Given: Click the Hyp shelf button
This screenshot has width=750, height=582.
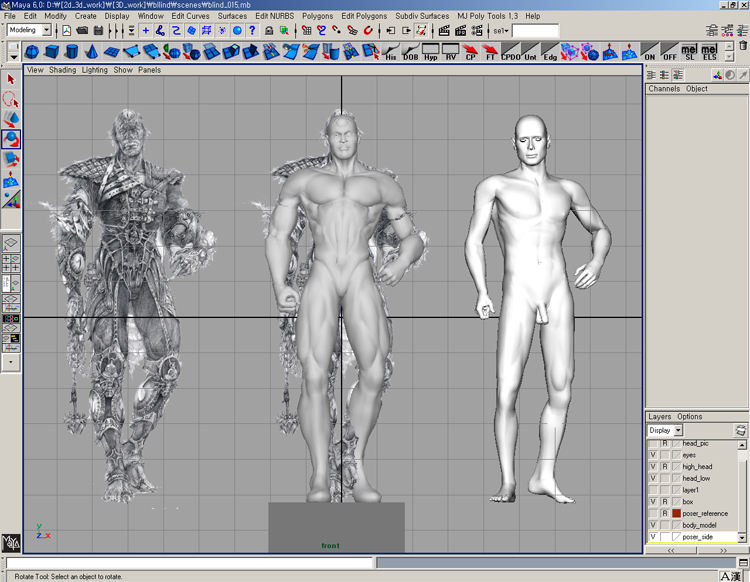Looking at the screenshot, I should coord(431,52).
